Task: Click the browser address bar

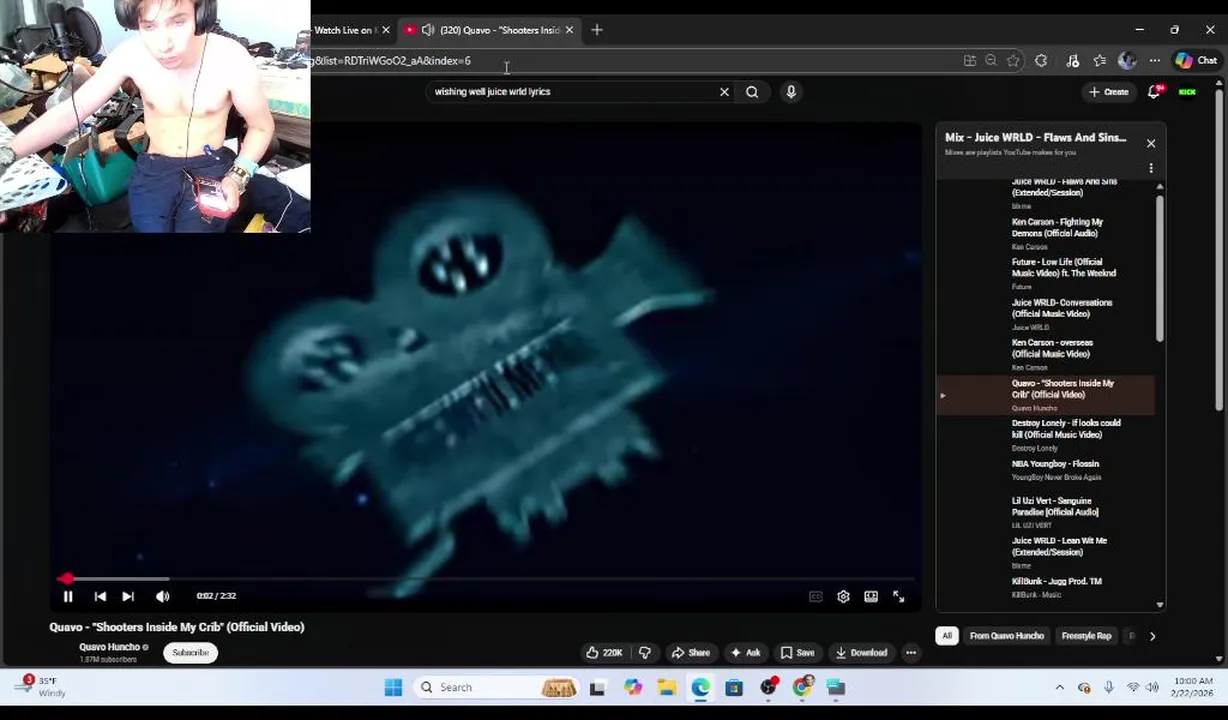Action: tap(630, 61)
